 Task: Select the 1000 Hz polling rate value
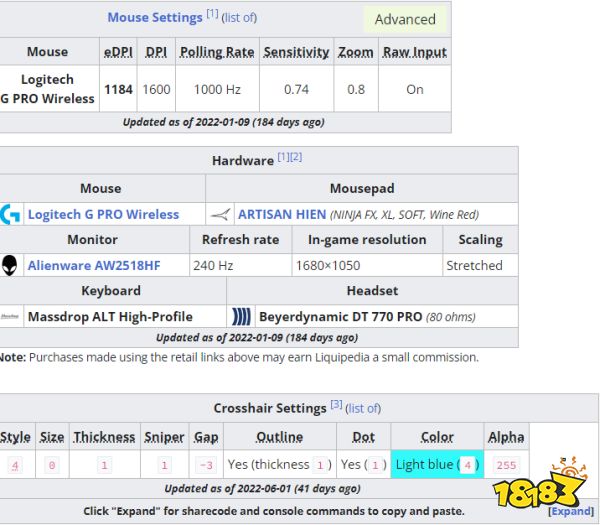[x=217, y=89]
